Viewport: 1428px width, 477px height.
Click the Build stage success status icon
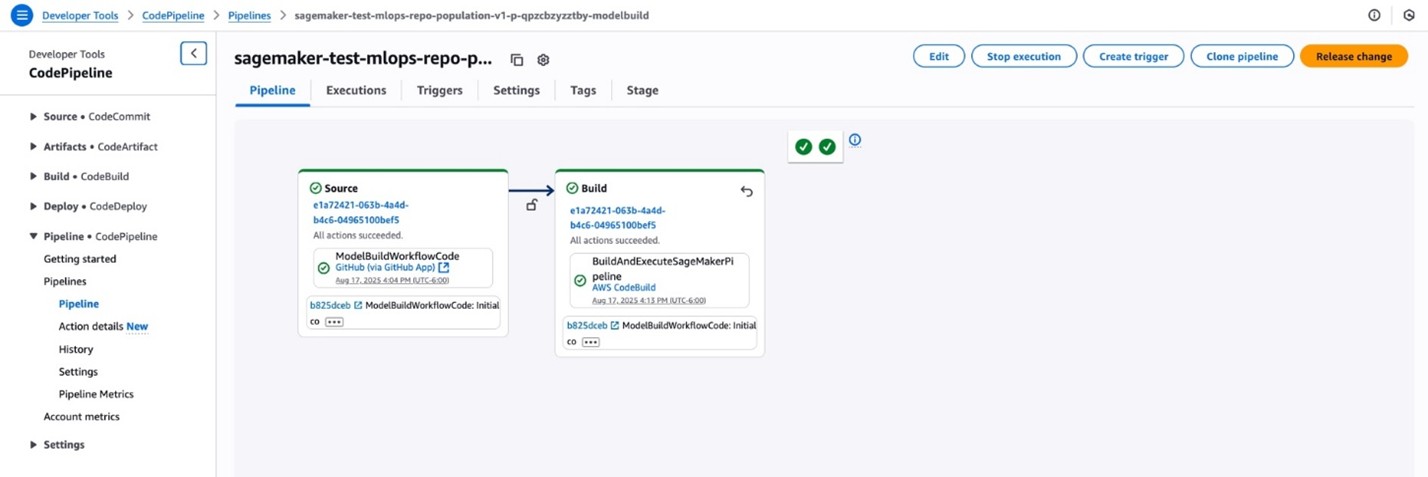572,188
